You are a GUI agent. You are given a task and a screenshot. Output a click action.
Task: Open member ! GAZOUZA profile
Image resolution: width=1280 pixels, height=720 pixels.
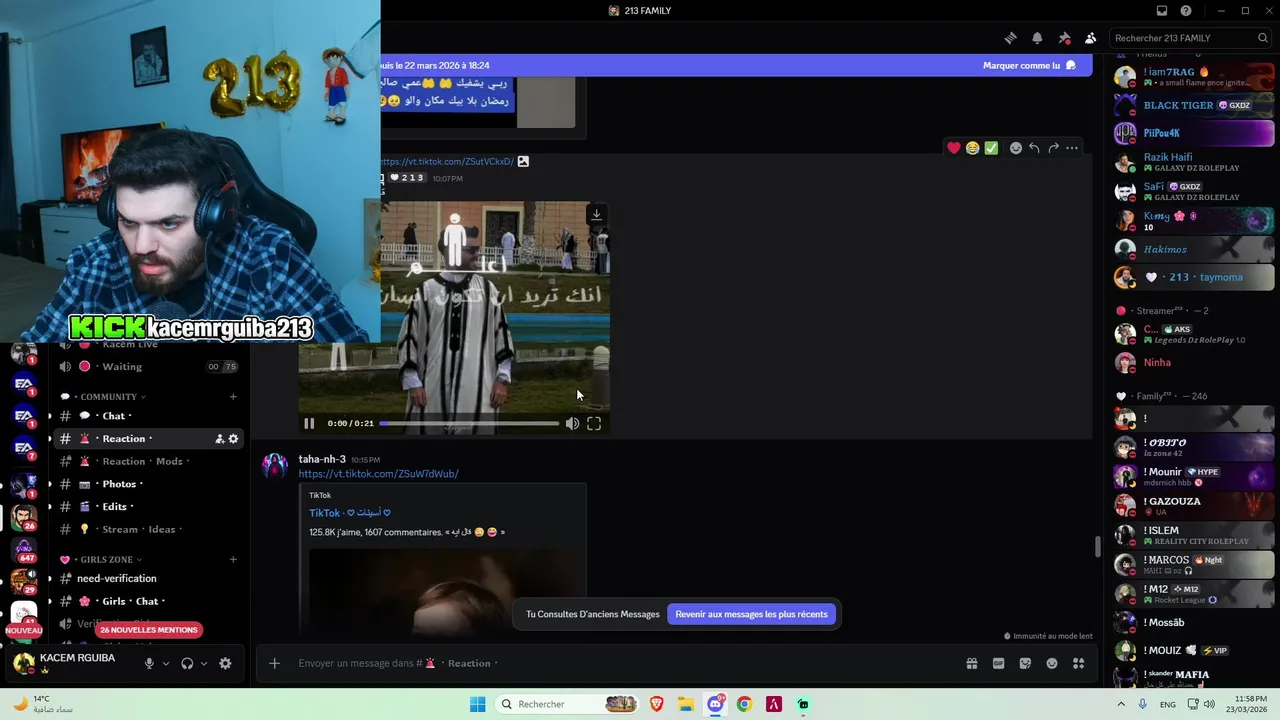[1193, 506]
